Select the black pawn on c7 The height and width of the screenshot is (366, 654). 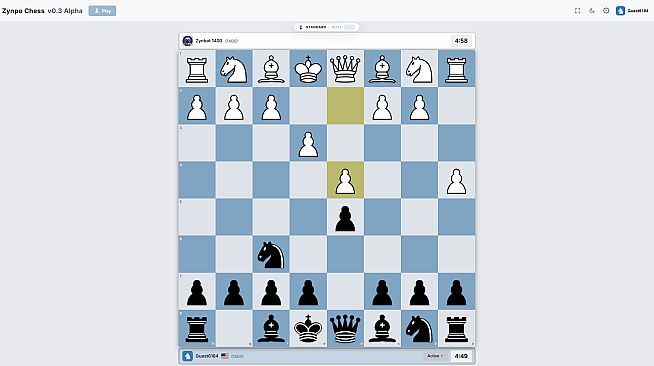(382, 293)
